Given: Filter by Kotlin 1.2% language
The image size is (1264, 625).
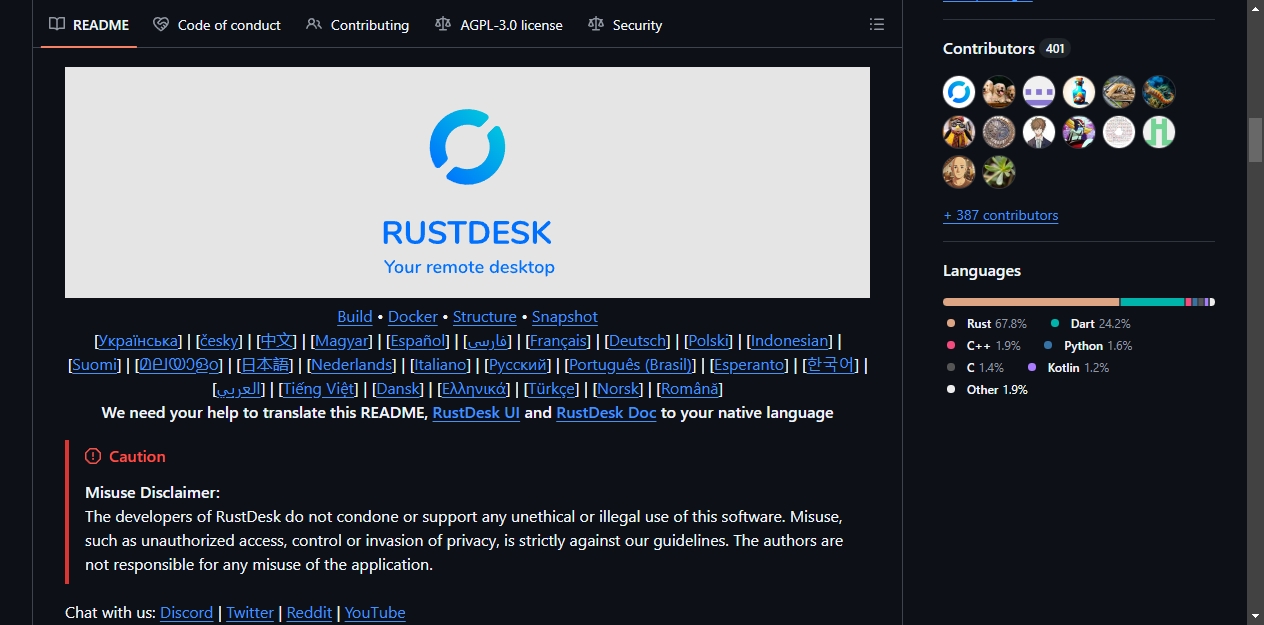Looking at the screenshot, I should coord(1068,367).
